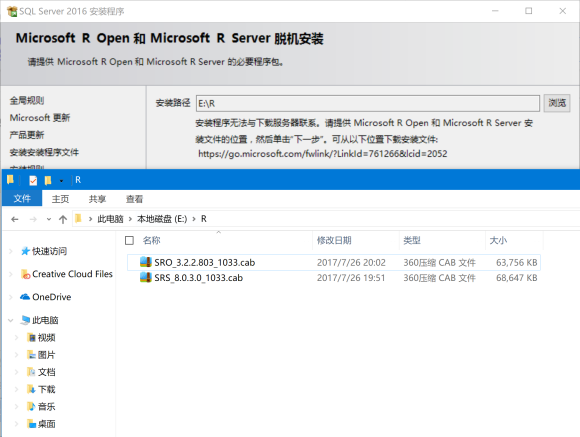Sort files by the 大小 column
This screenshot has width=580, height=437.
click(498, 241)
